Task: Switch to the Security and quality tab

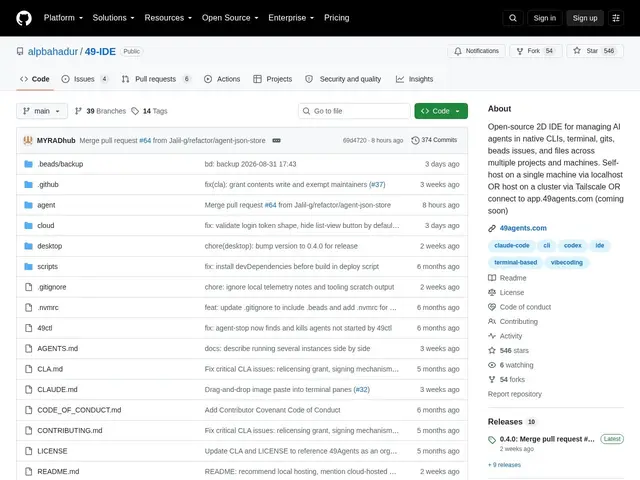Action: 343,79
